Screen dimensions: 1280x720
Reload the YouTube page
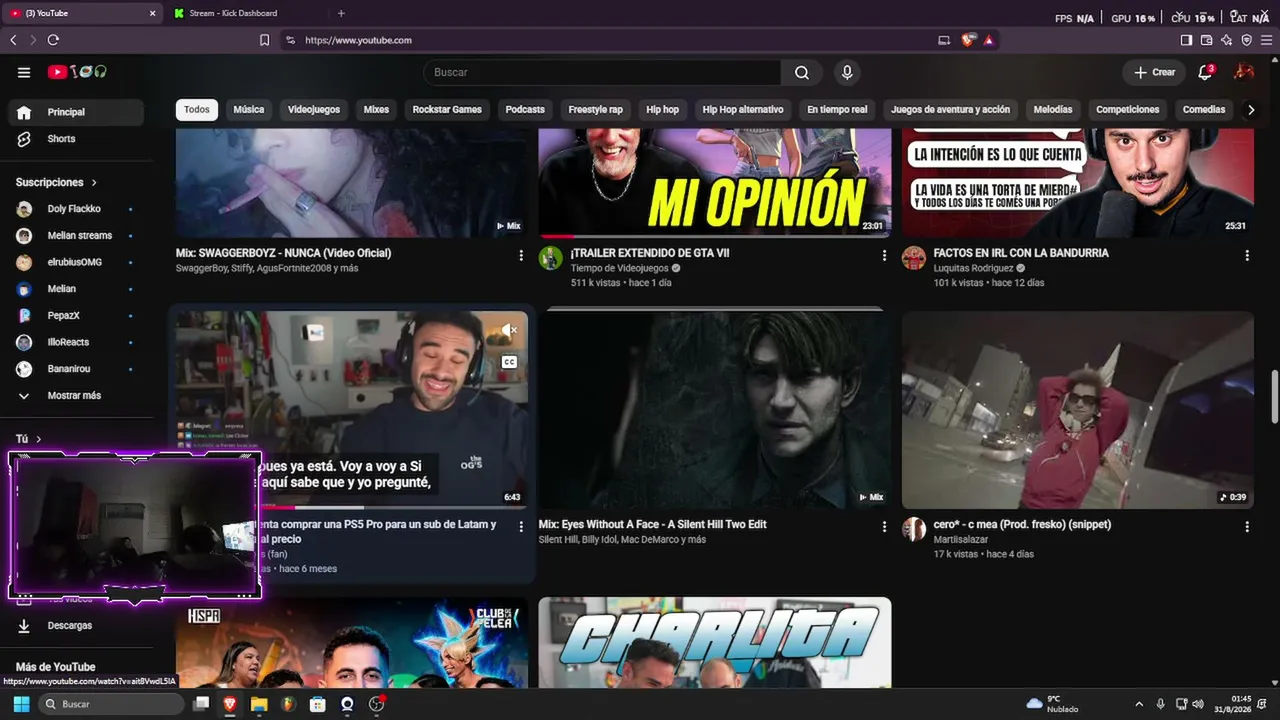tap(53, 40)
